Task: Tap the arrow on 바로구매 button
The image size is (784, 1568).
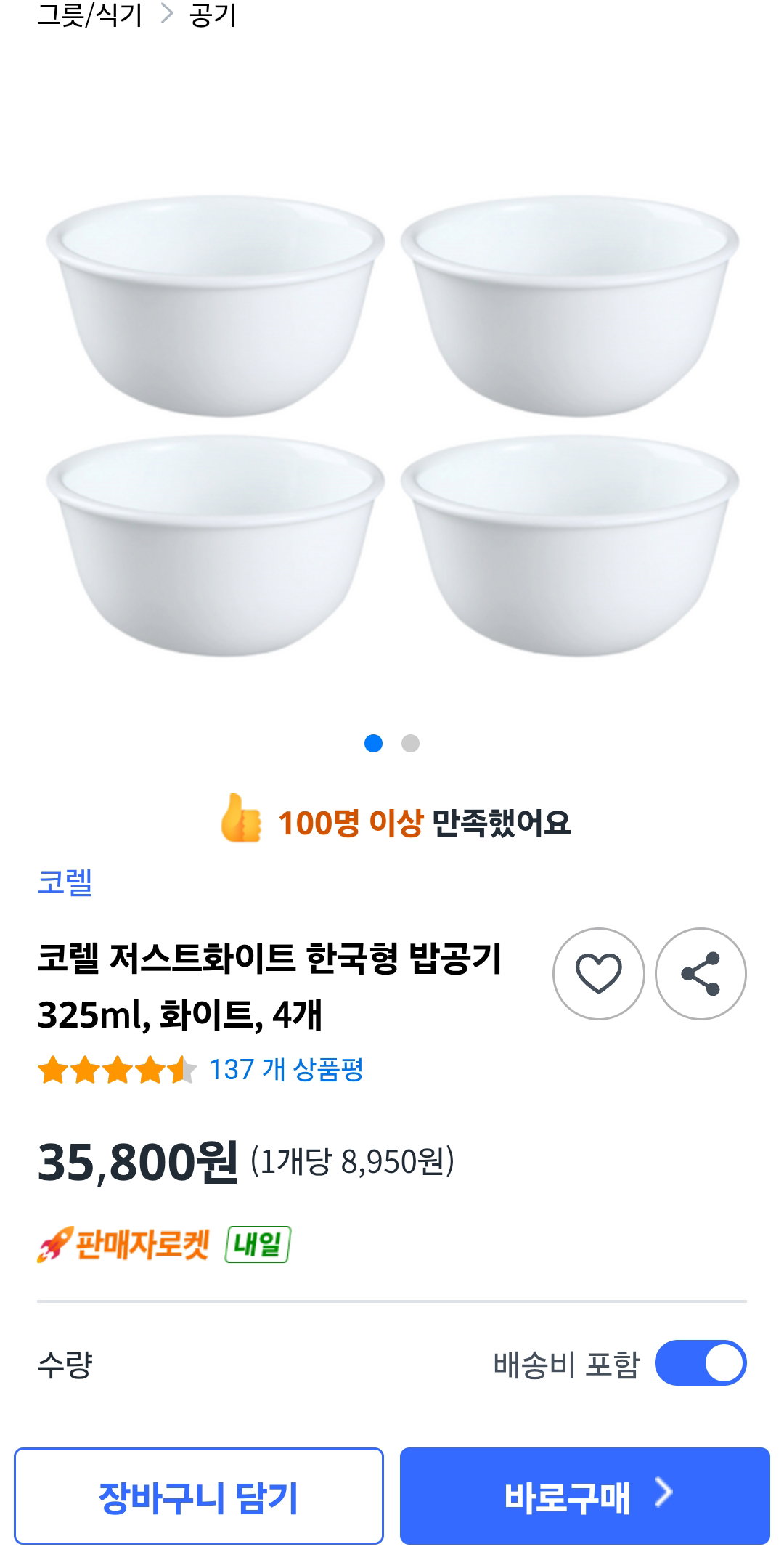Action: pyautogui.click(x=663, y=1492)
